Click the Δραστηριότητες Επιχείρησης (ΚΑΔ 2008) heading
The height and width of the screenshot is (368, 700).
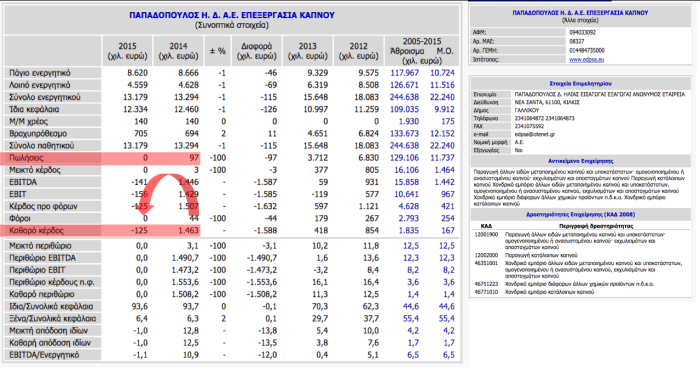pyautogui.click(x=580, y=214)
